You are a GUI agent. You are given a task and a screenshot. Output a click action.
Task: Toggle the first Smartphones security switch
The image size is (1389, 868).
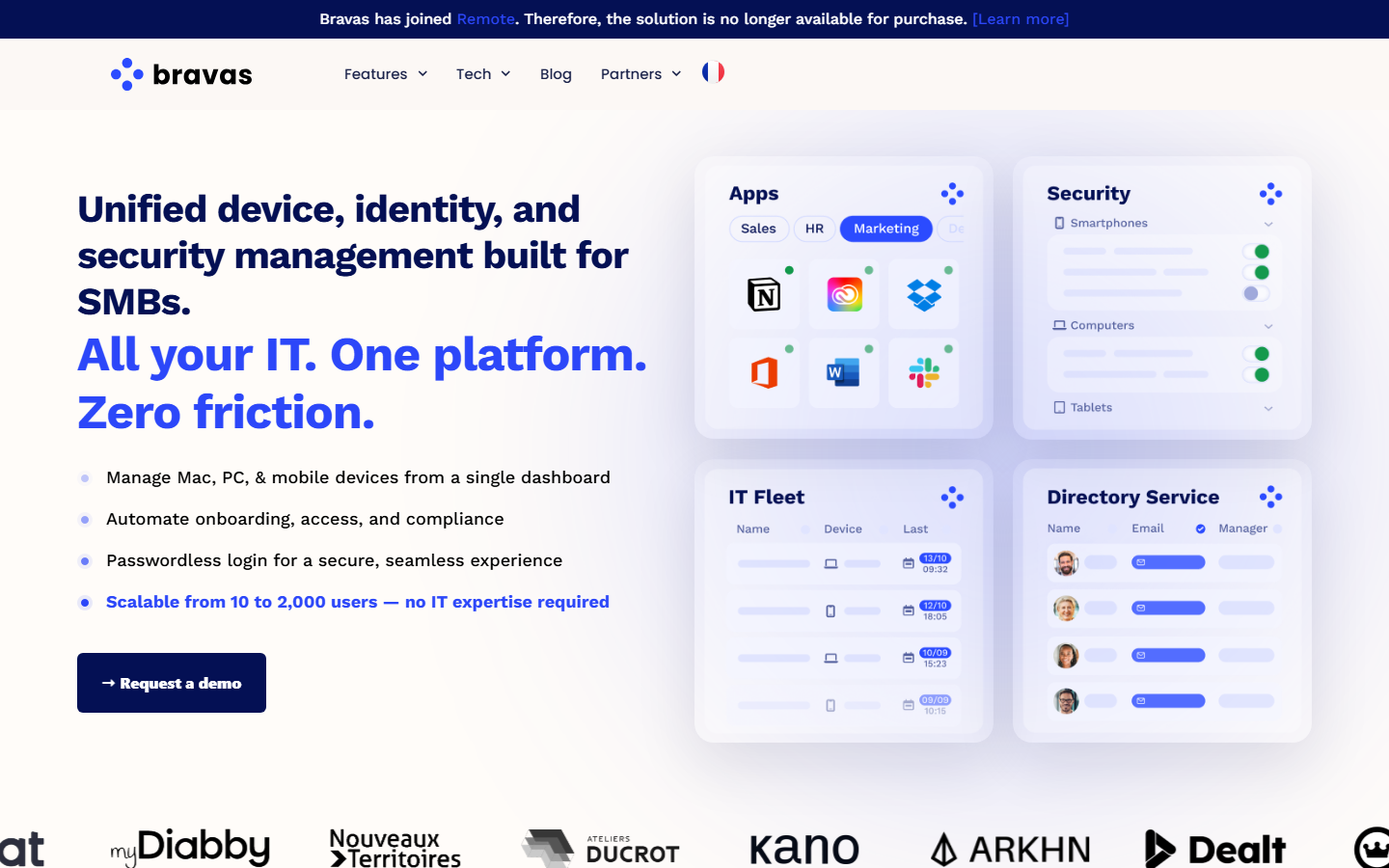pyautogui.click(x=1256, y=252)
